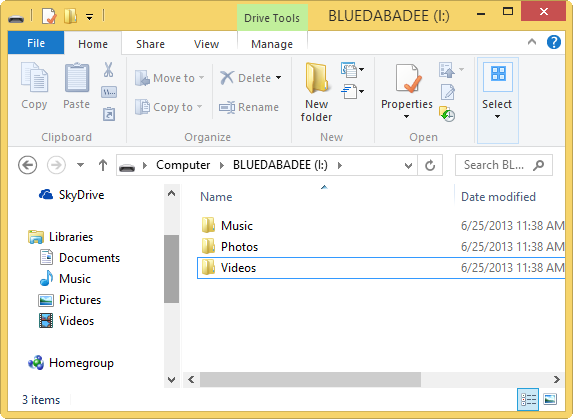Screen dimensions: 573x419
Task: Click the History icon in Open group
Action: [447, 114]
